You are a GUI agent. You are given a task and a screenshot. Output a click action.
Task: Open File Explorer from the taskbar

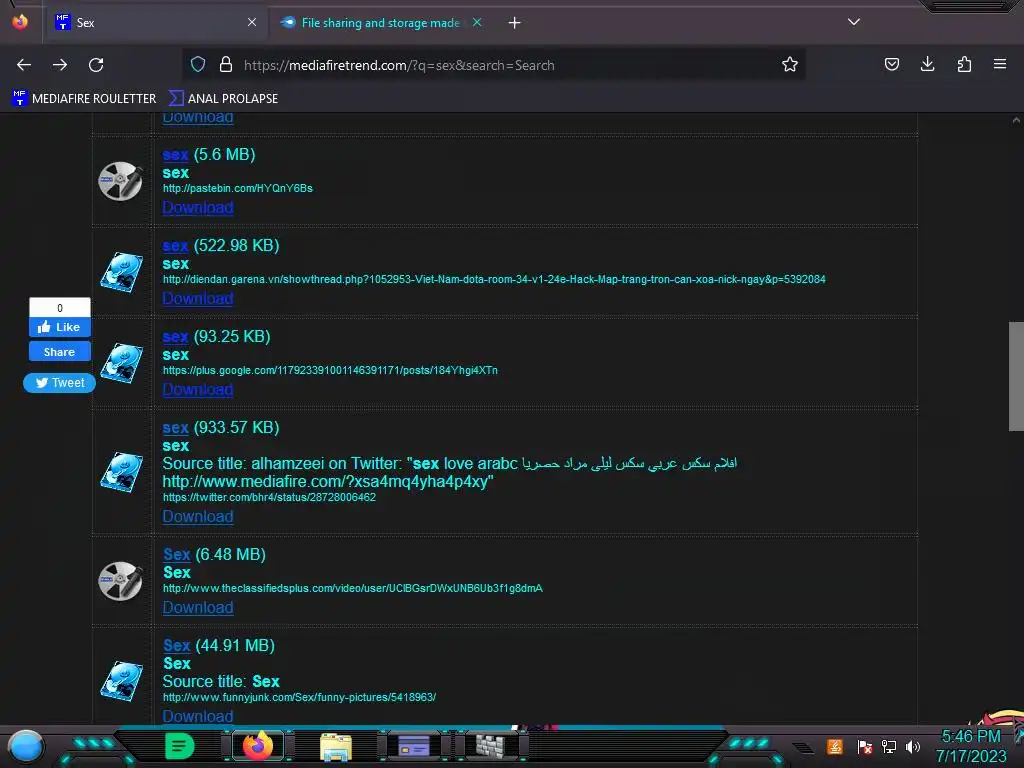336,746
